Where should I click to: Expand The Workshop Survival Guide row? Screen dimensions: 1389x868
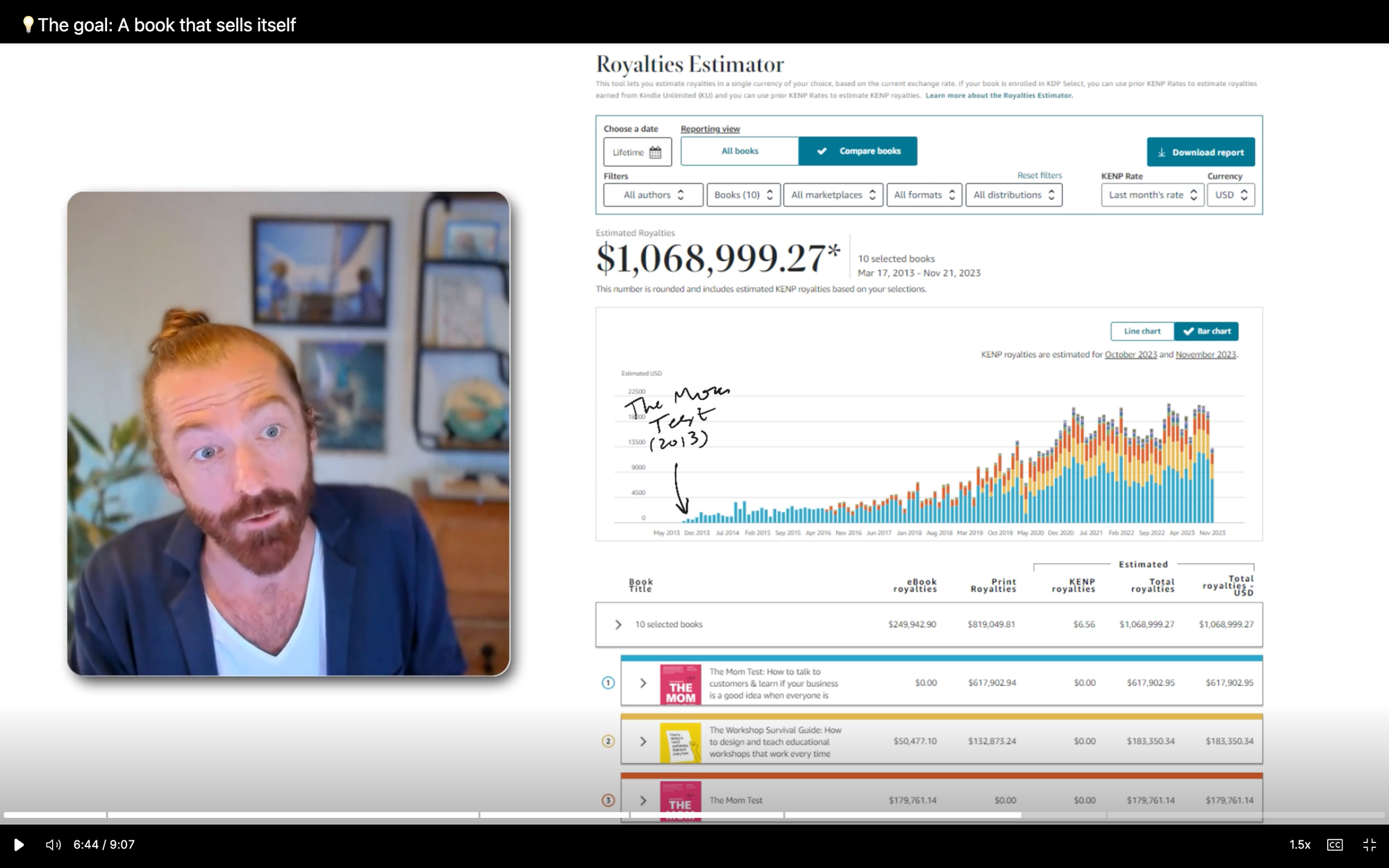(x=643, y=742)
